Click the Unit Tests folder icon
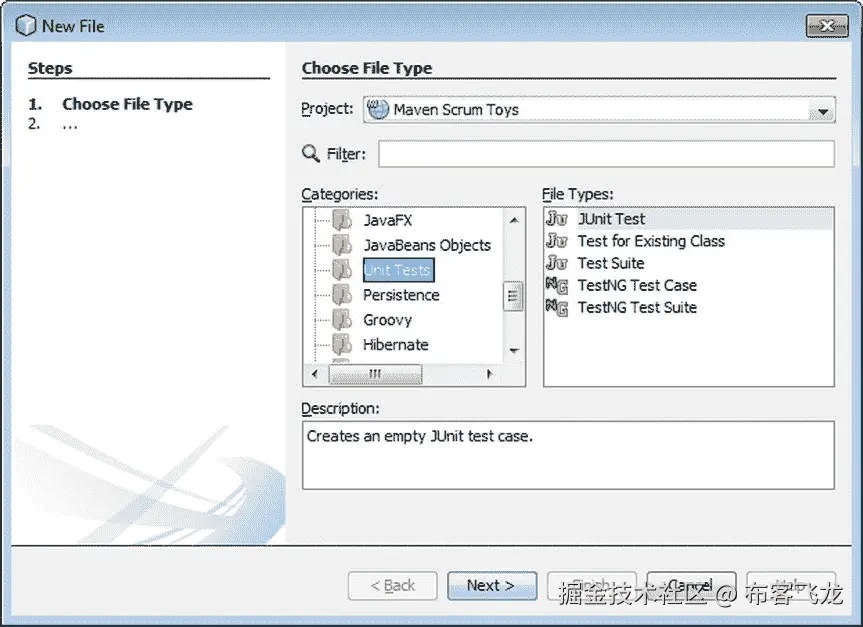Image resolution: width=863 pixels, height=627 pixels. [x=342, y=270]
